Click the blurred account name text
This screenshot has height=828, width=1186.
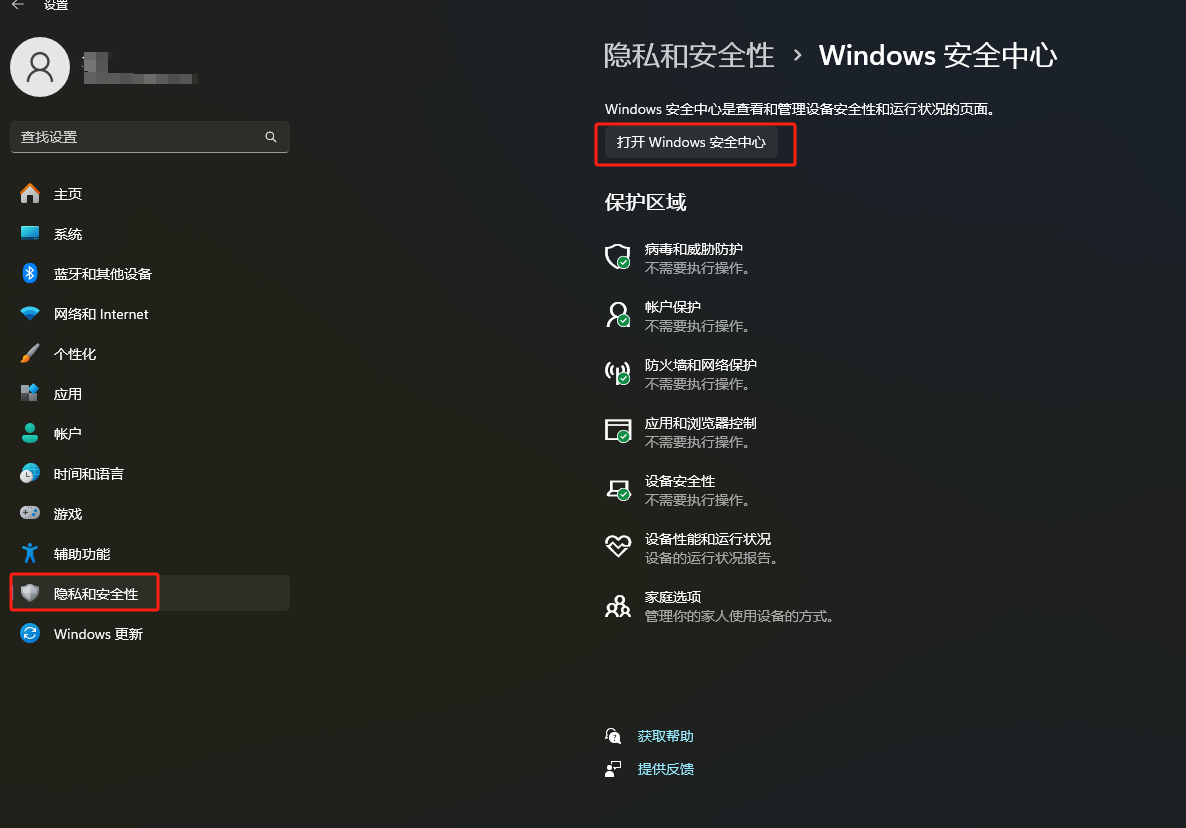[x=140, y=68]
